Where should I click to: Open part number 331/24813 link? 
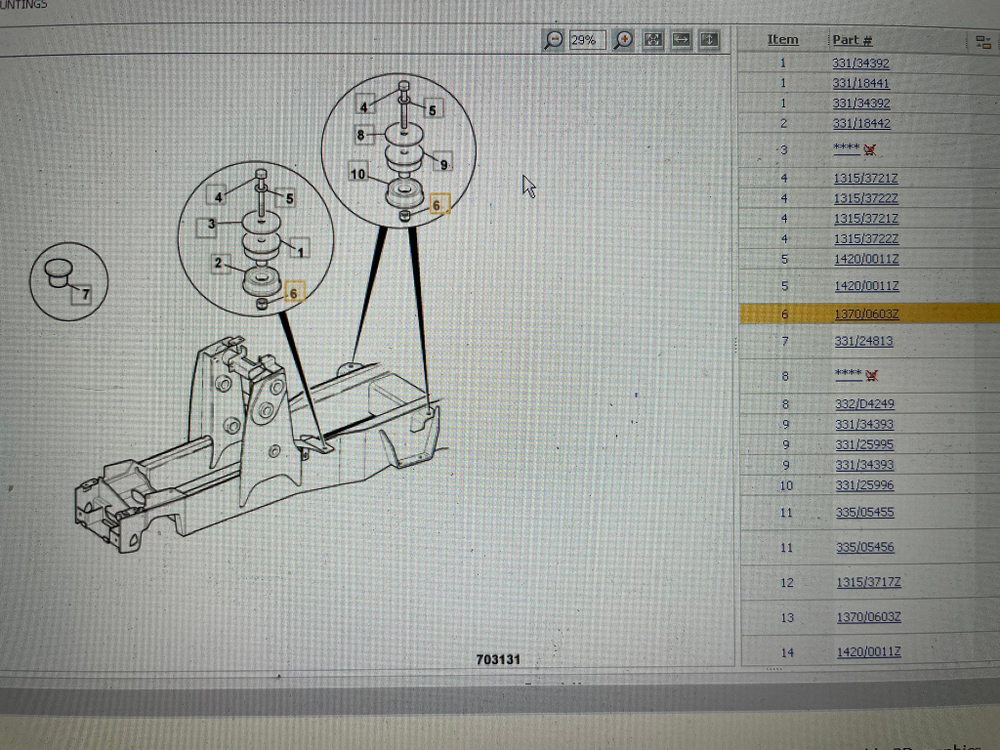tap(864, 341)
